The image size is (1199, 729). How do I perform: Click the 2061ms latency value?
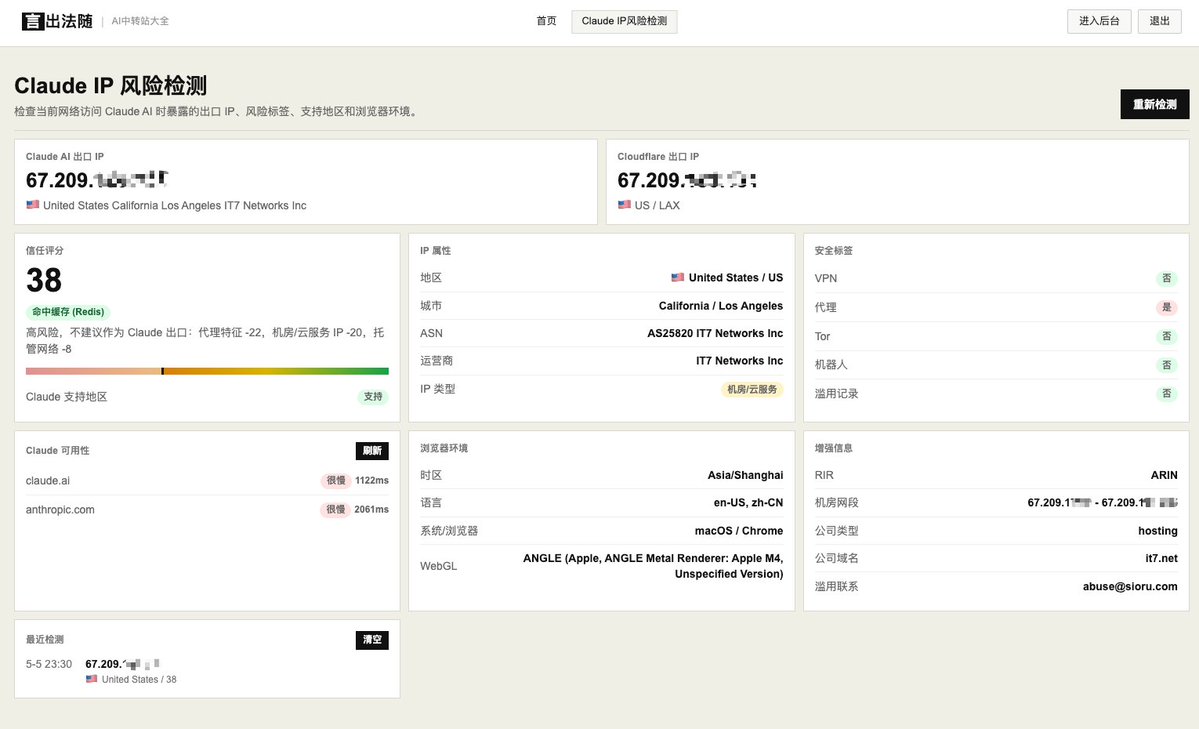click(372, 509)
